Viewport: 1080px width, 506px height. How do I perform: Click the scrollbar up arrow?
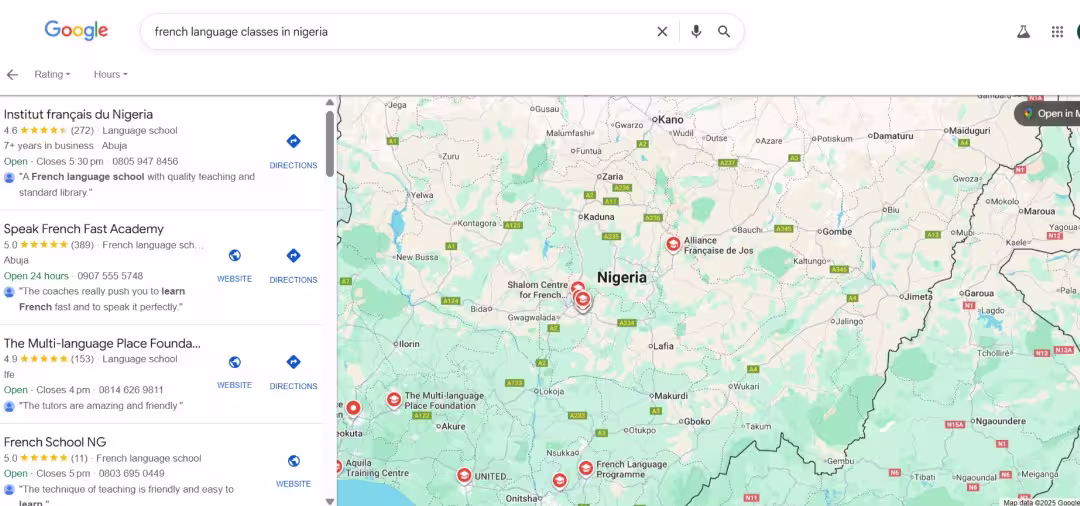330,103
